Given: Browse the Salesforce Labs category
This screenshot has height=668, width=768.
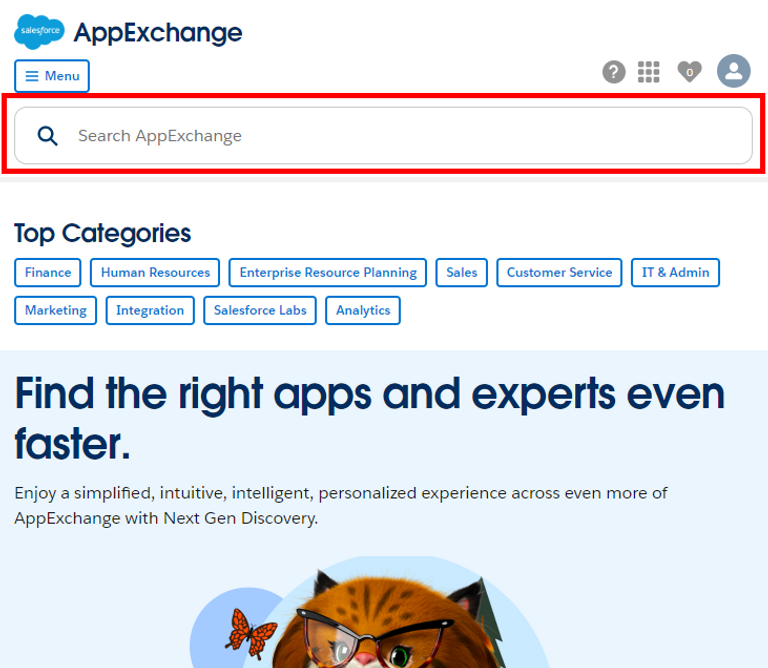Looking at the screenshot, I should tap(260, 310).
